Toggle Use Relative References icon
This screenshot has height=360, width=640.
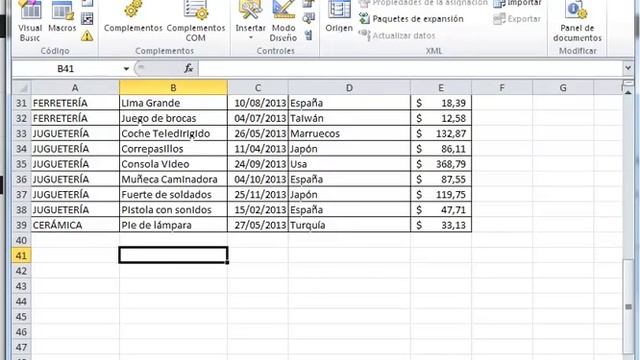(x=87, y=19)
